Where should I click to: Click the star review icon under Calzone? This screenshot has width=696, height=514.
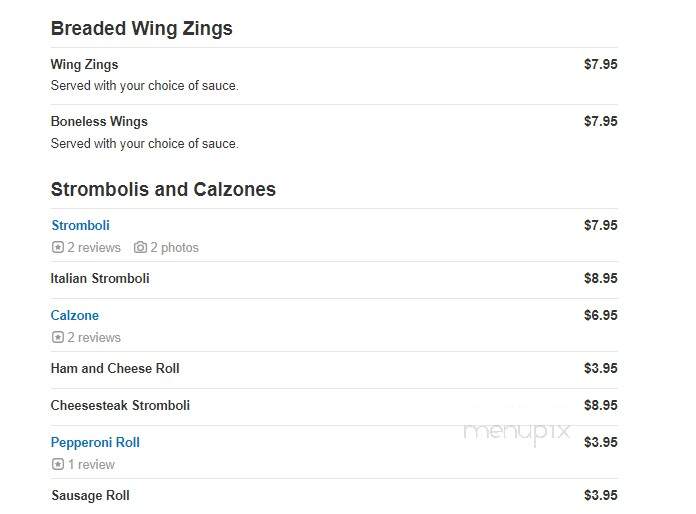click(58, 337)
